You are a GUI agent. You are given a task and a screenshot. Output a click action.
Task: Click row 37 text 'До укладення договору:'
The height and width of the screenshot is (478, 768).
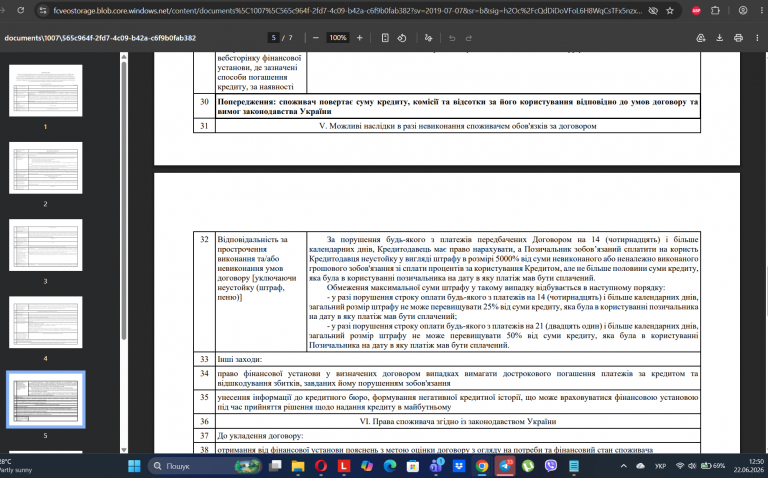(x=260, y=435)
